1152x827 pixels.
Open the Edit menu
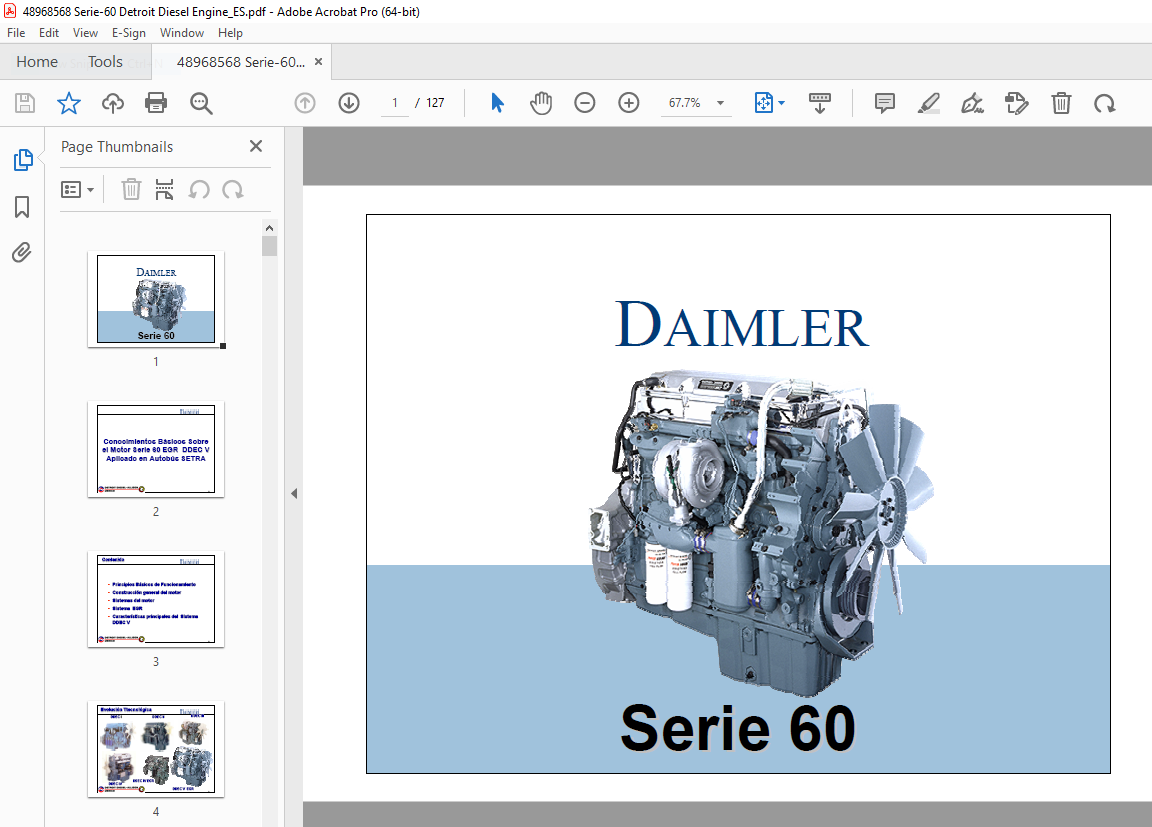coord(48,33)
